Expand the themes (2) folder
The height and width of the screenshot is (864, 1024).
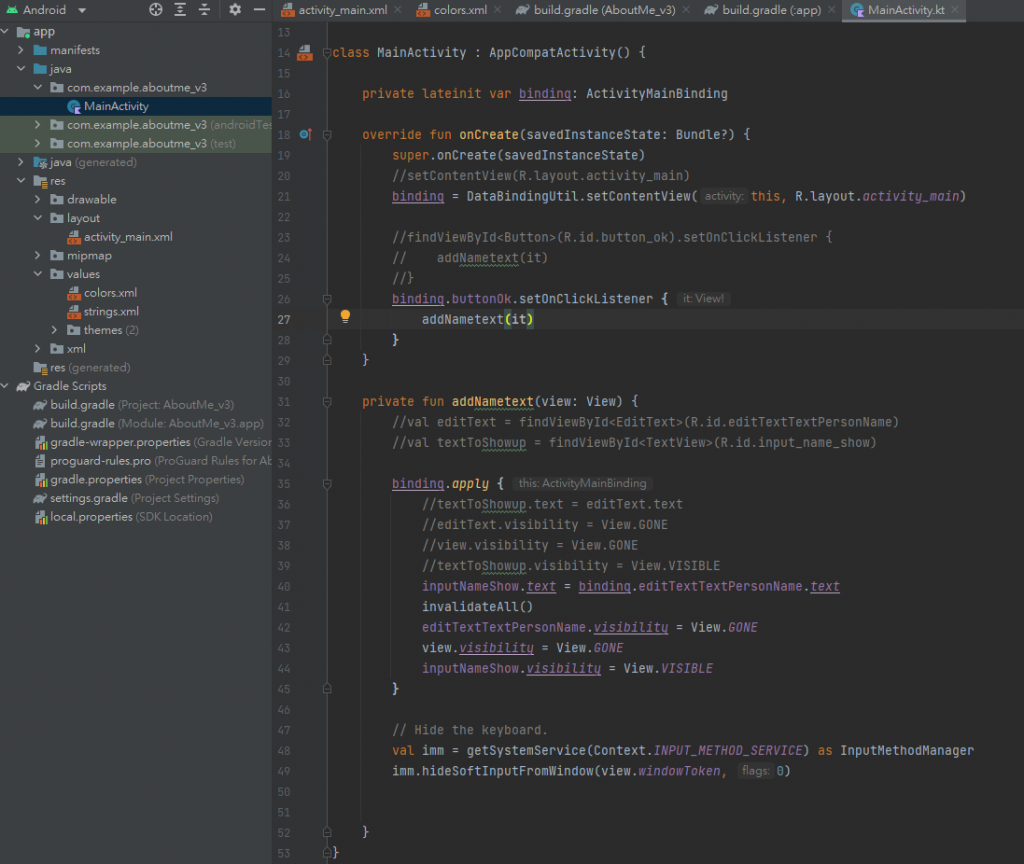[x=55, y=330]
